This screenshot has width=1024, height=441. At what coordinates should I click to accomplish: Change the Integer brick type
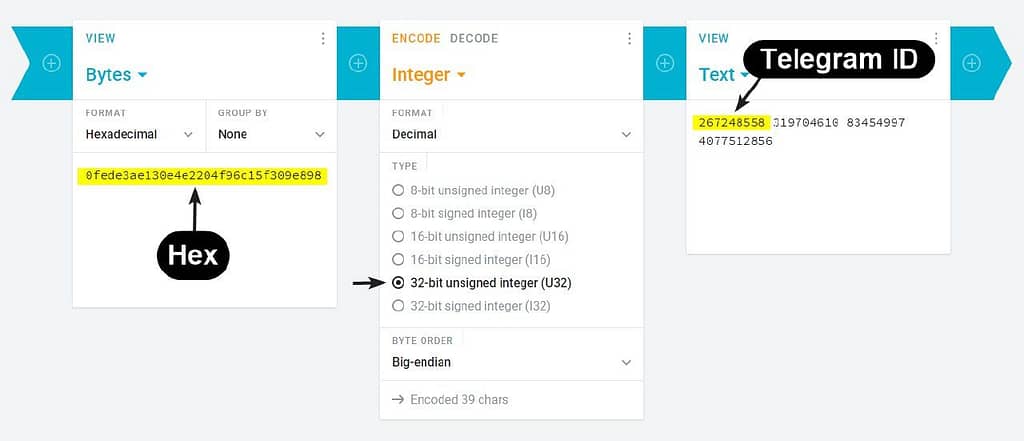428,75
